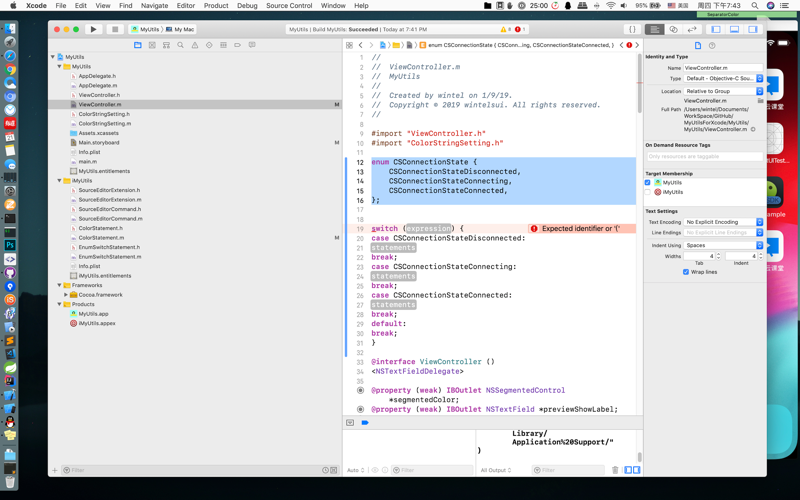Screen dimensions: 800x500
Task: Open the file Type dropdown
Action: pyautogui.click(x=723, y=79)
